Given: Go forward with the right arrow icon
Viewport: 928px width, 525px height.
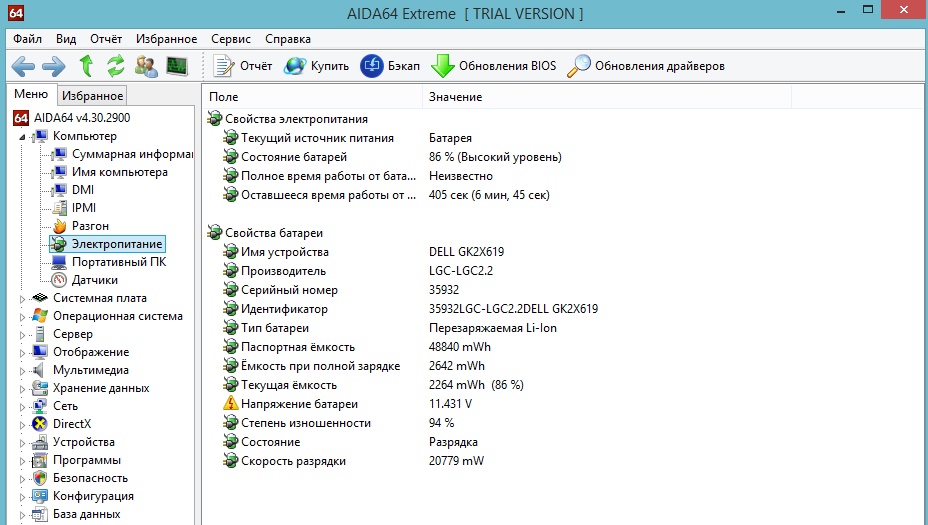Looking at the screenshot, I should (54, 66).
